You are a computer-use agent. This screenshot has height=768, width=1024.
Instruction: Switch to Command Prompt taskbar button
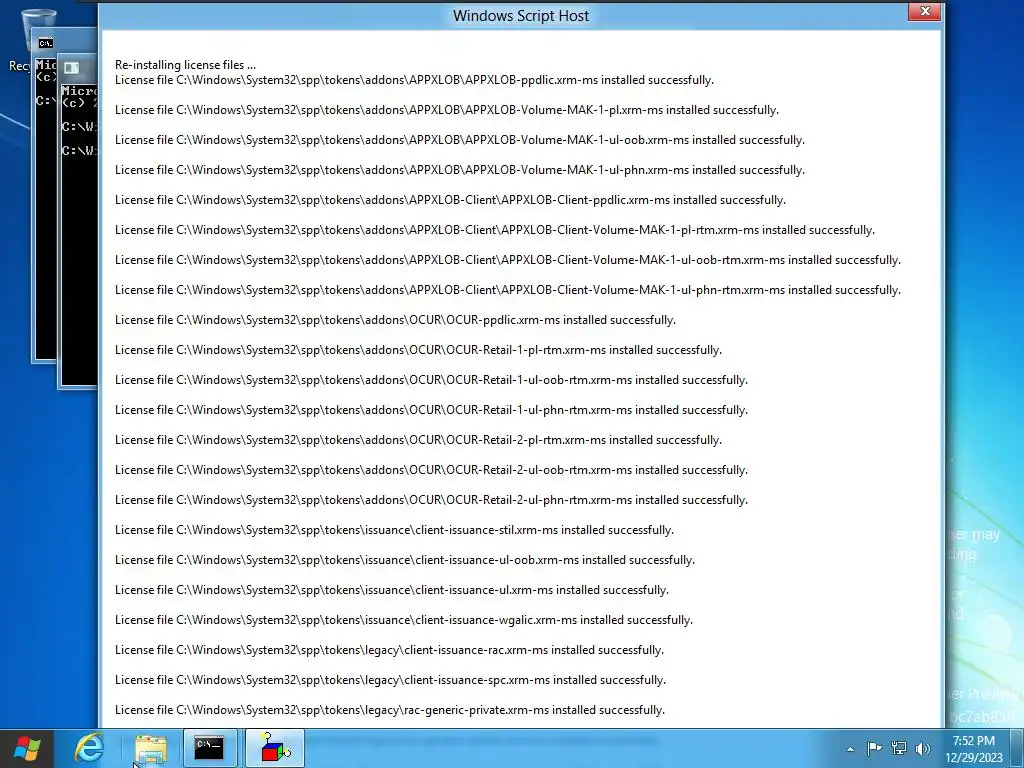click(210, 748)
